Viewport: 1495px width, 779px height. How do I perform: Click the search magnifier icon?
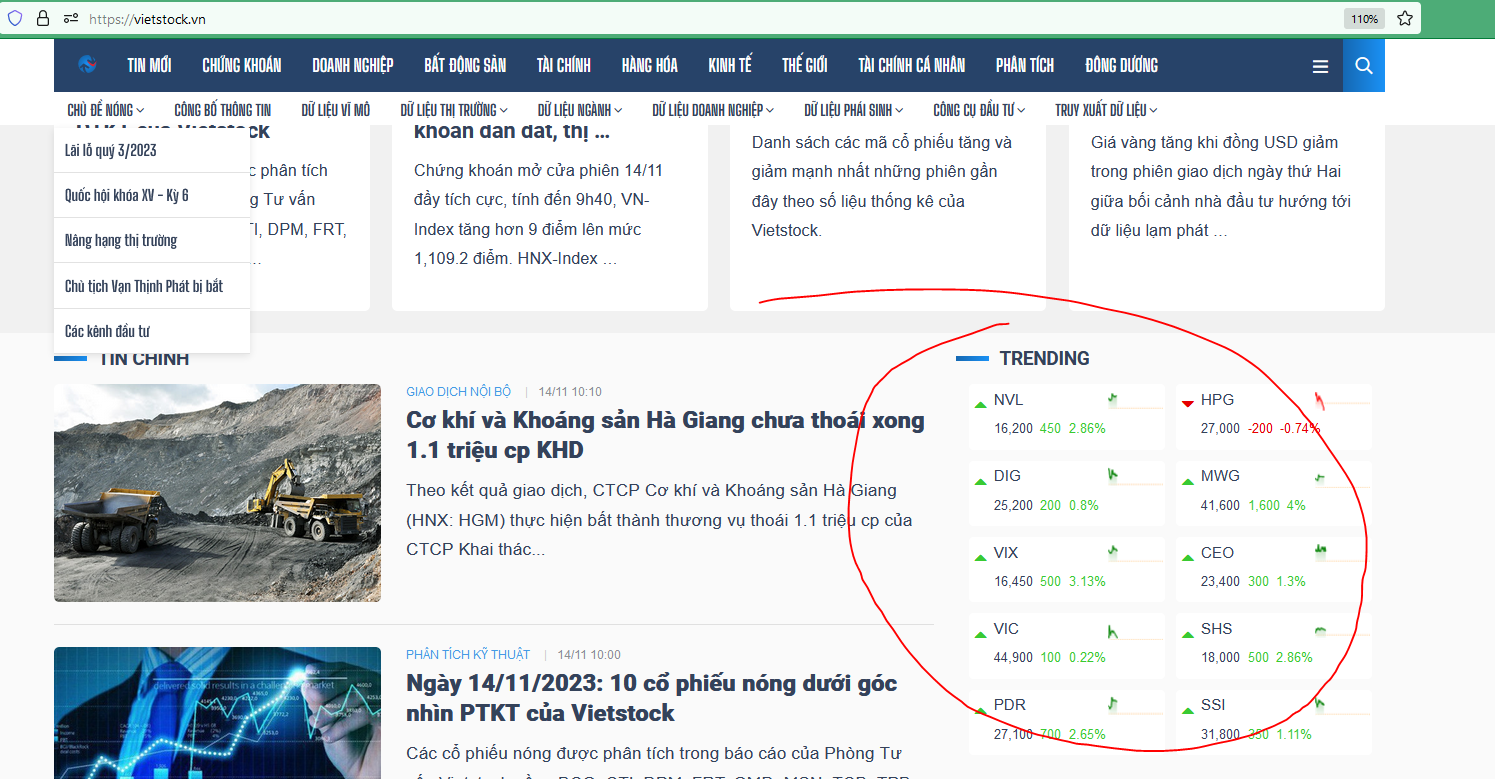[1364, 66]
